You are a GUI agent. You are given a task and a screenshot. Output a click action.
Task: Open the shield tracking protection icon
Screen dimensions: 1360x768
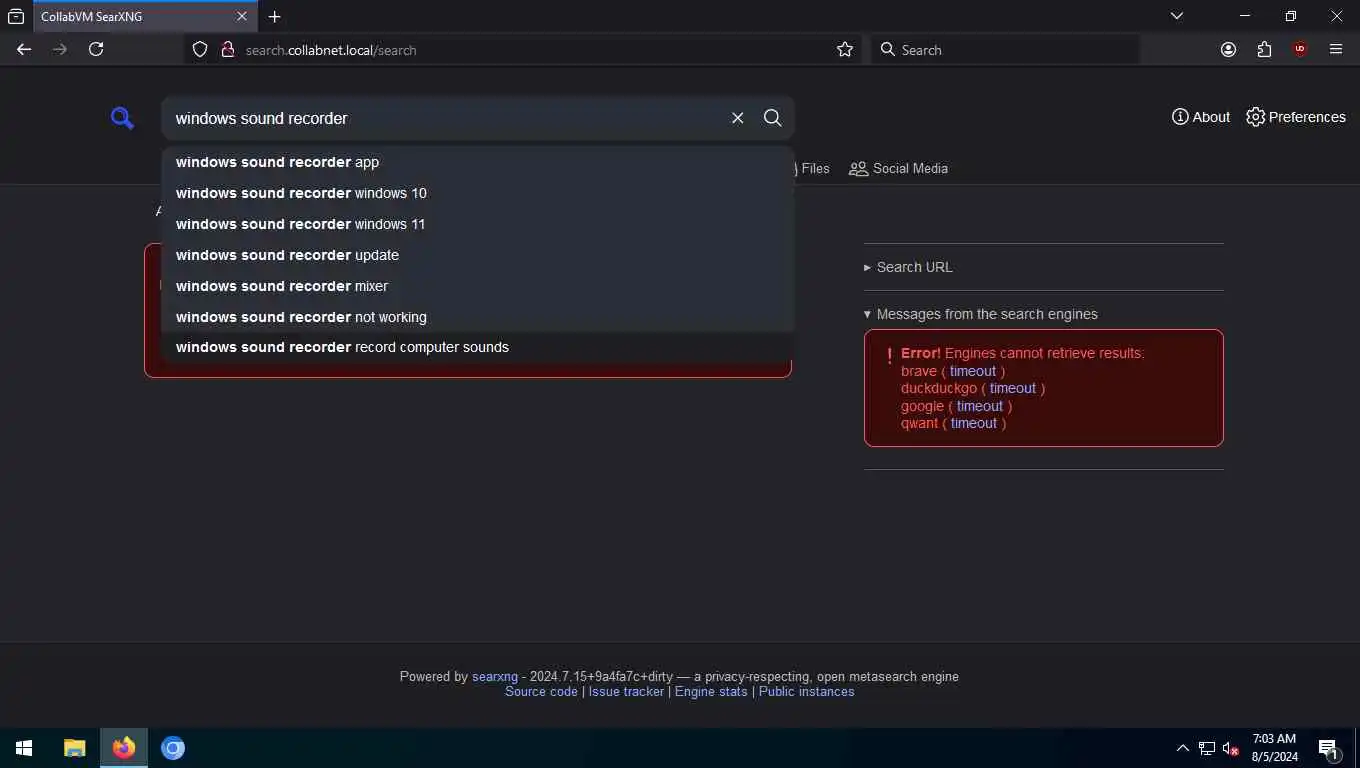tap(200, 49)
